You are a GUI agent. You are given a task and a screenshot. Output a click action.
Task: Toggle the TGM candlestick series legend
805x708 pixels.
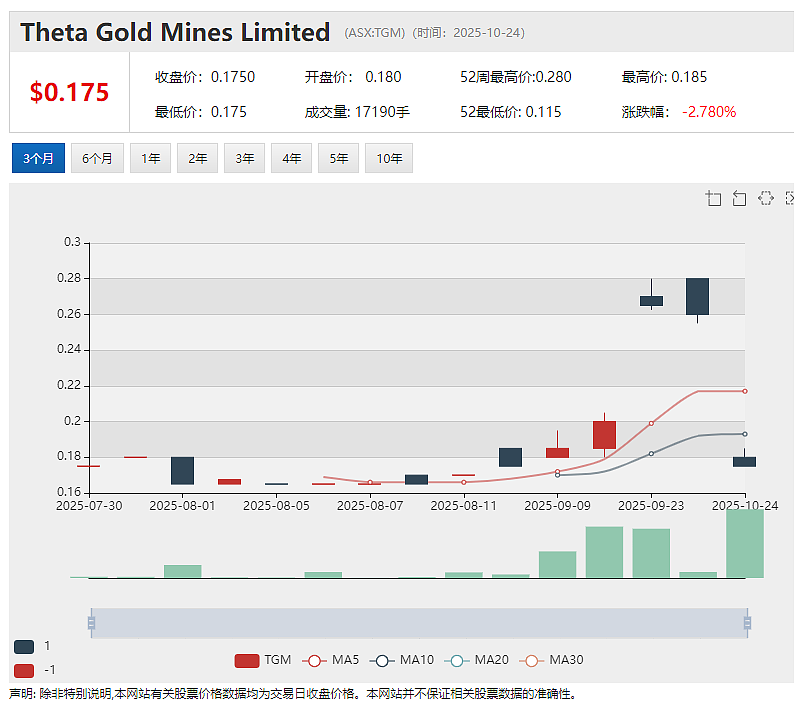pyautogui.click(x=263, y=660)
